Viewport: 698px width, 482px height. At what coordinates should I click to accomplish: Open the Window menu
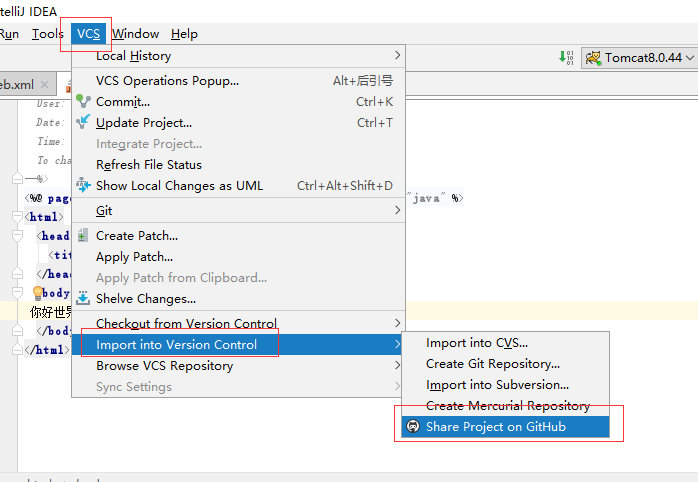coord(135,34)
